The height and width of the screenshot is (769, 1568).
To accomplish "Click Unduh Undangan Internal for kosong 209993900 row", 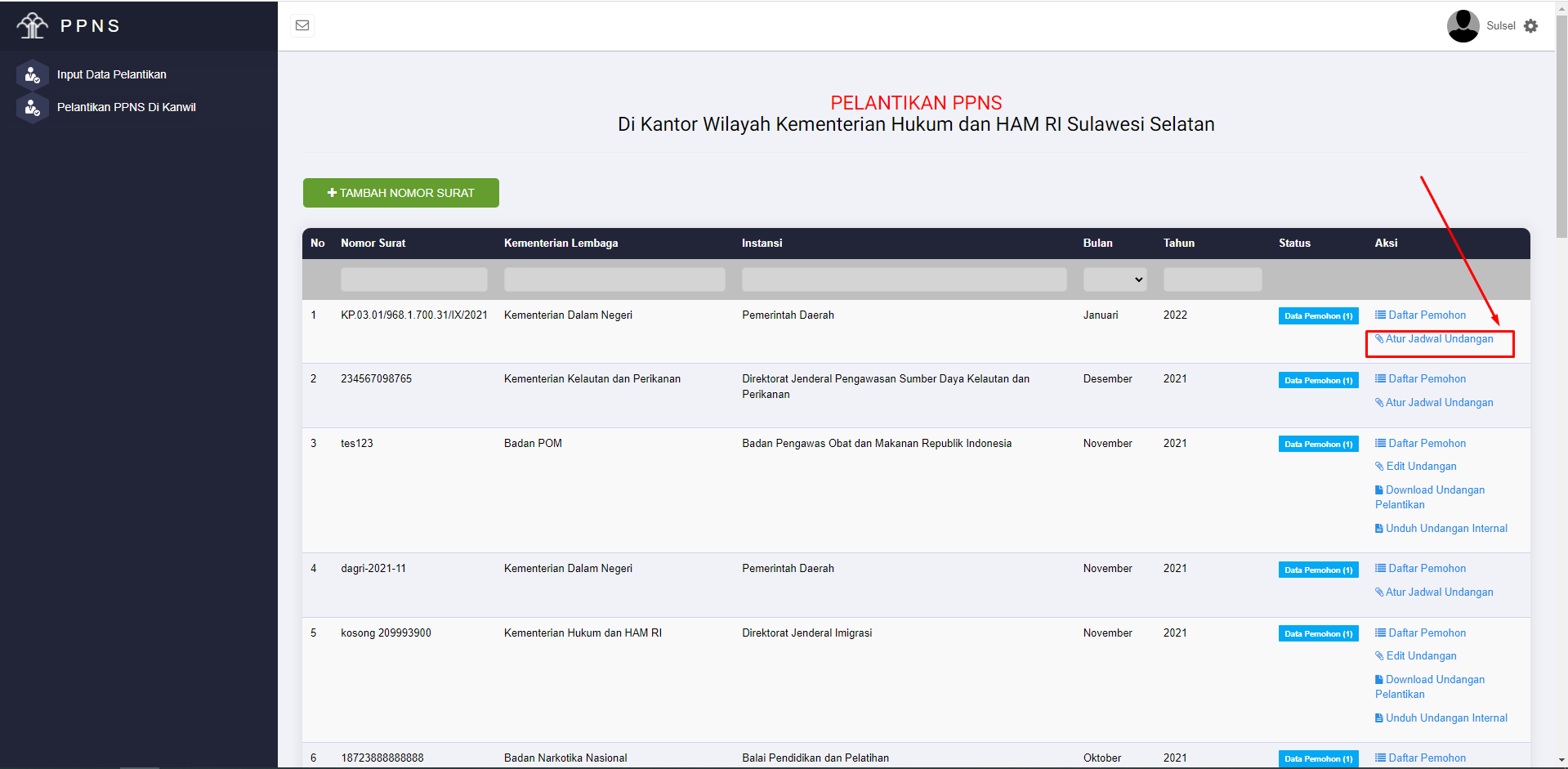I will pos(1441,718).
